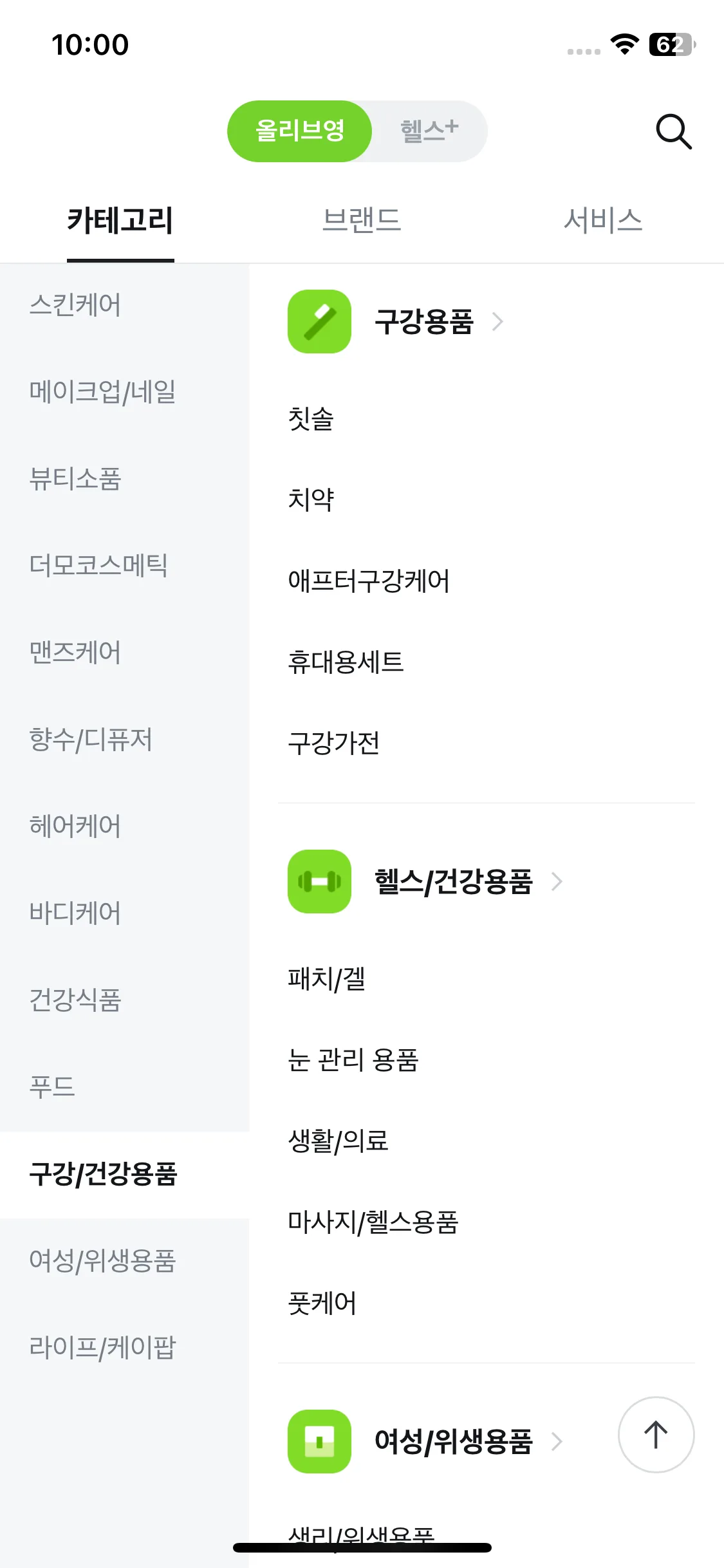Select 올리브영 on the mode toggle

point(300,131)
